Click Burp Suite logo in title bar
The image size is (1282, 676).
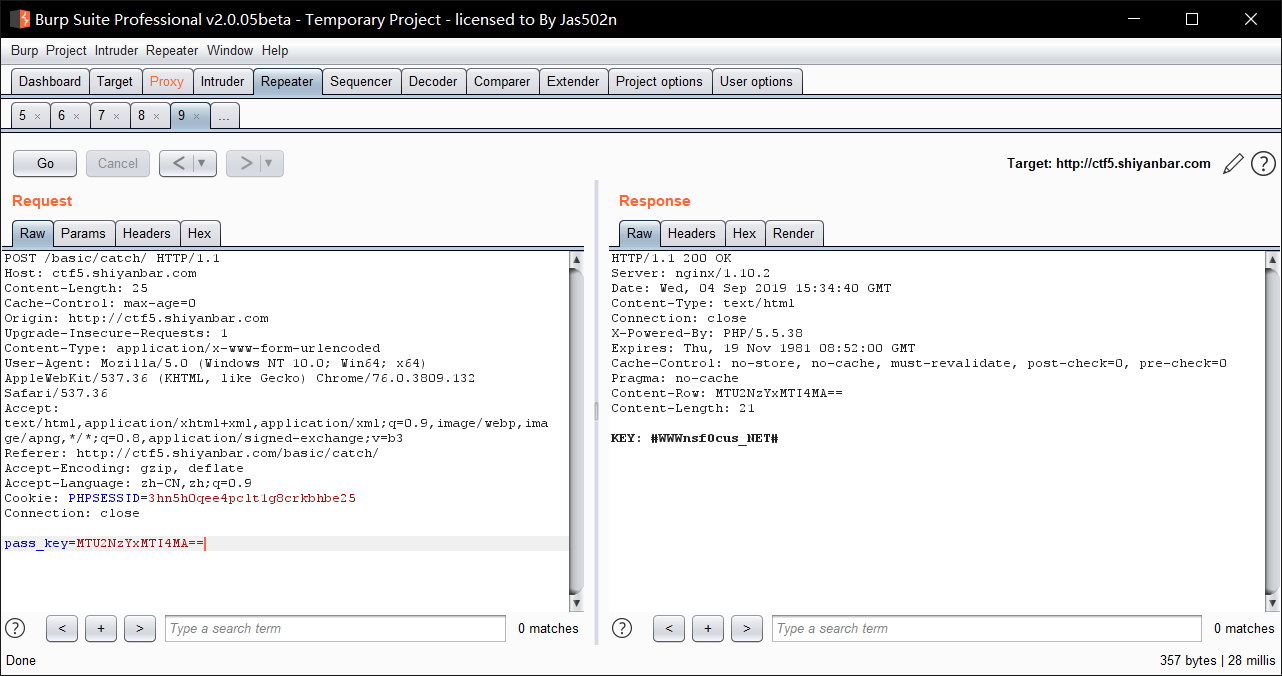click(x=19, y=19)
